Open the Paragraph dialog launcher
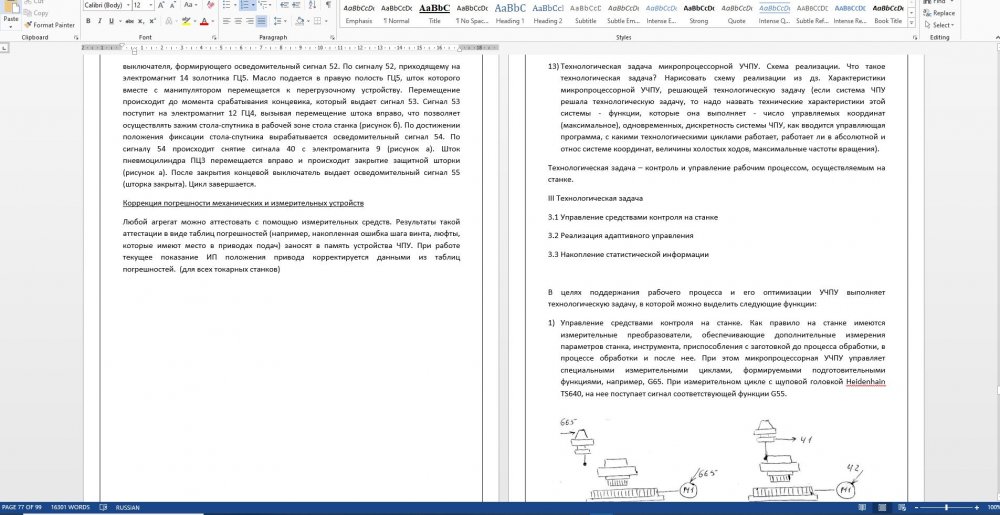Viewport: 1000px width, 515px height. pyautogui.click(x=332, y=38)
